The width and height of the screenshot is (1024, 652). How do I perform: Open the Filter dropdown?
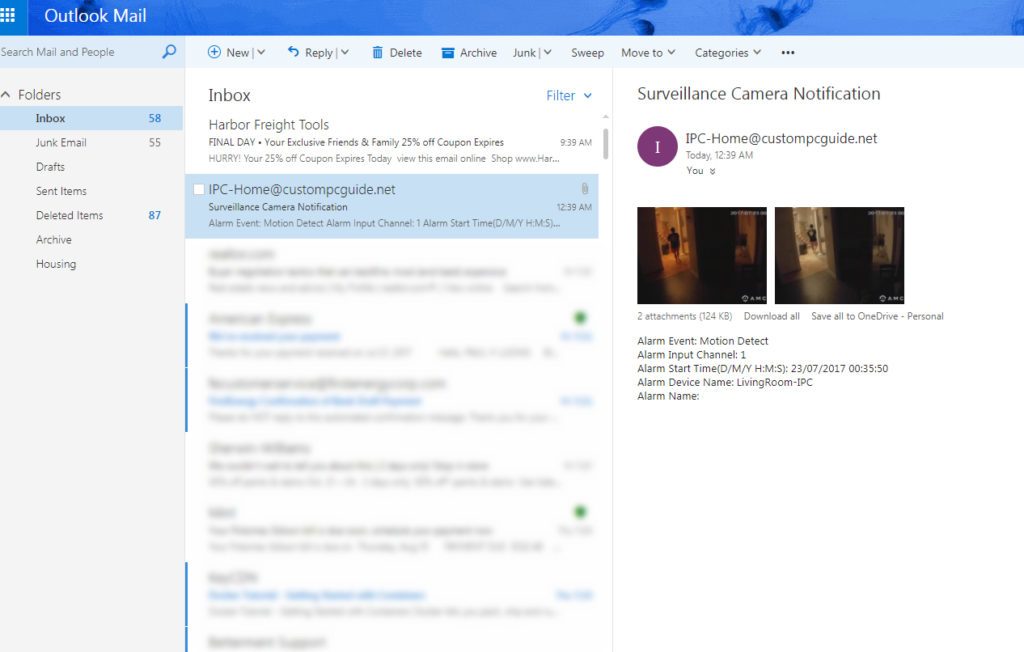569,95
